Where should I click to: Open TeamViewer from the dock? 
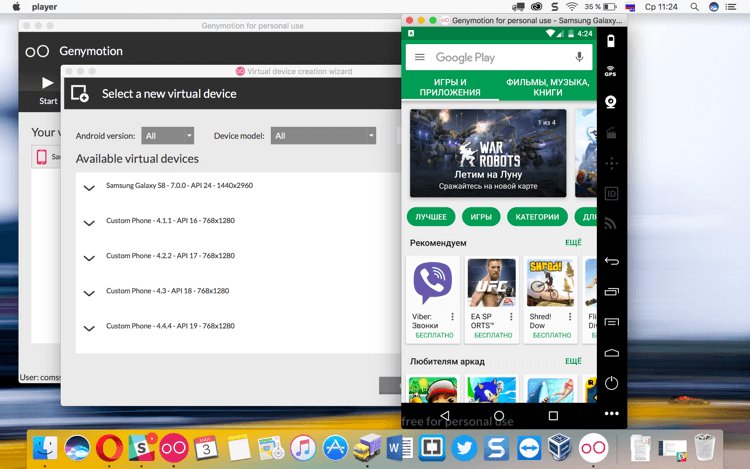point(529,448)
